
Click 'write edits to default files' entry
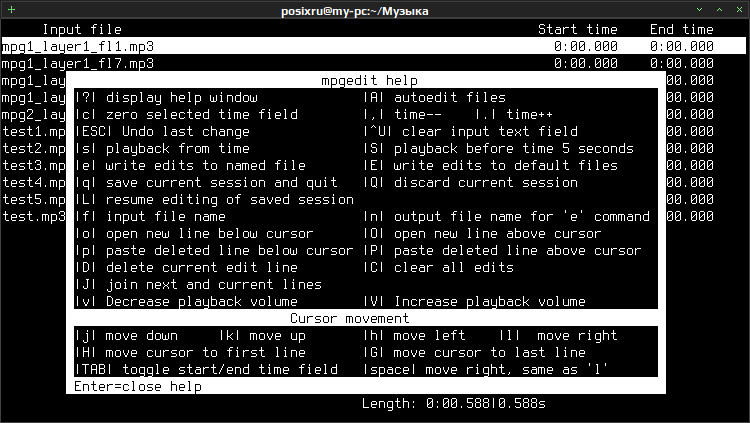[490, 166]
